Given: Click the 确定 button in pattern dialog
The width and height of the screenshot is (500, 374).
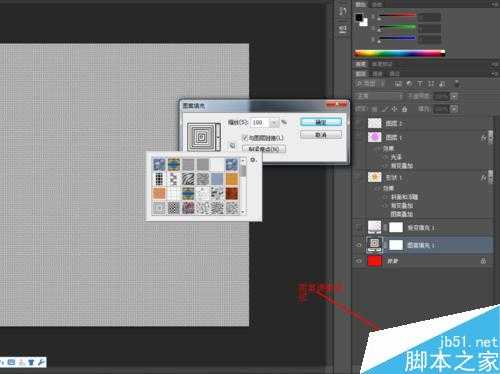Looking at the screenshot, I should pyautogui.click(x=321, y=122).
